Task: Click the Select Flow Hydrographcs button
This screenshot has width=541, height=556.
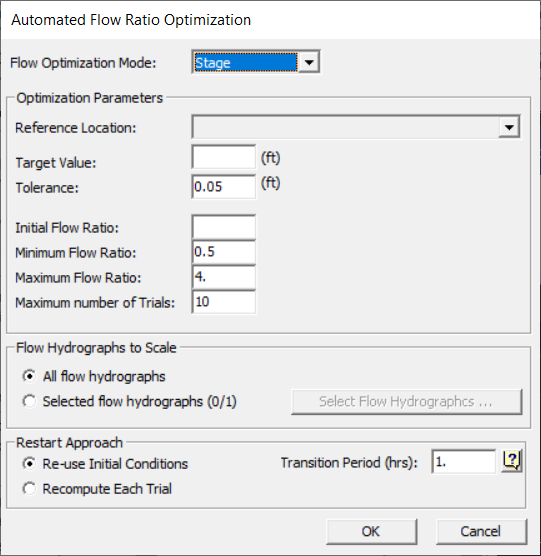Action: coord(406,402)
